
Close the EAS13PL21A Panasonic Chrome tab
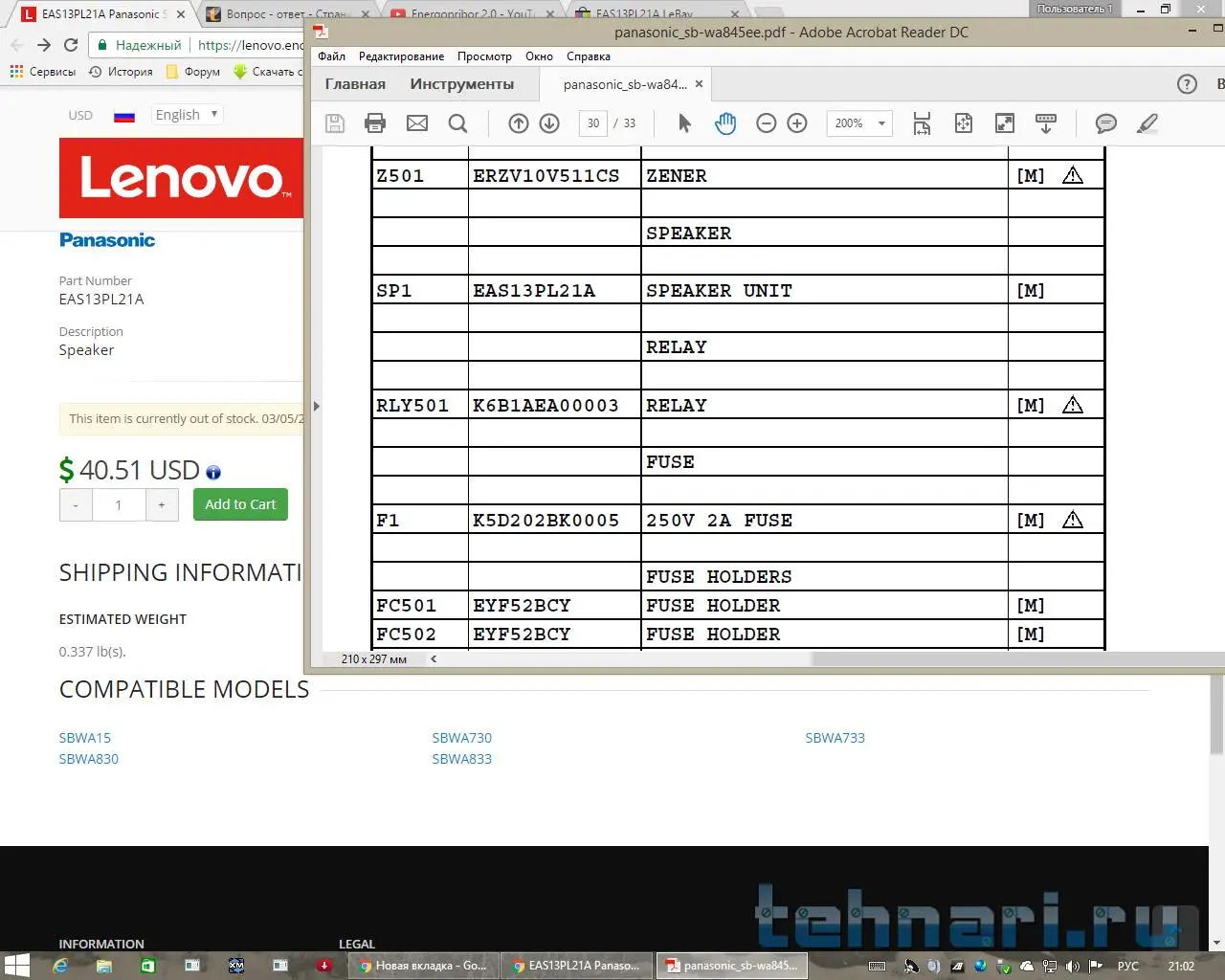pos(181,14)
